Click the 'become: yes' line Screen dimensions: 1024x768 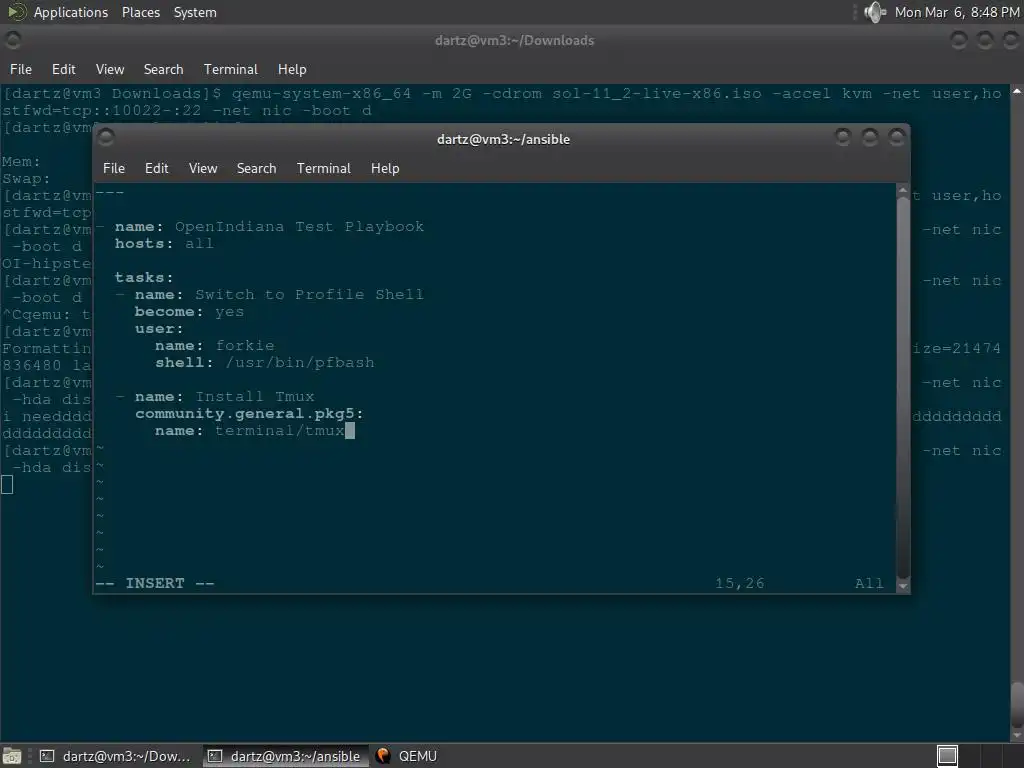pos(189,312)
